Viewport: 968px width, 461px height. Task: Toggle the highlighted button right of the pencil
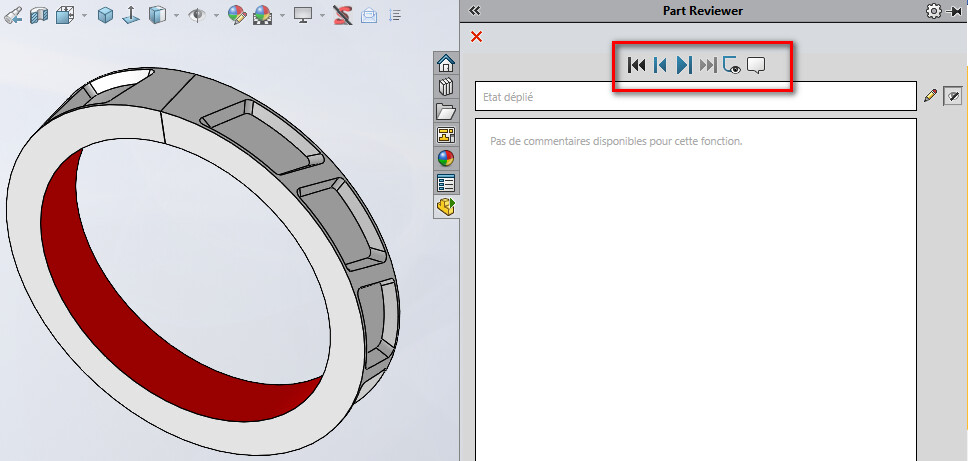[952, 96]
